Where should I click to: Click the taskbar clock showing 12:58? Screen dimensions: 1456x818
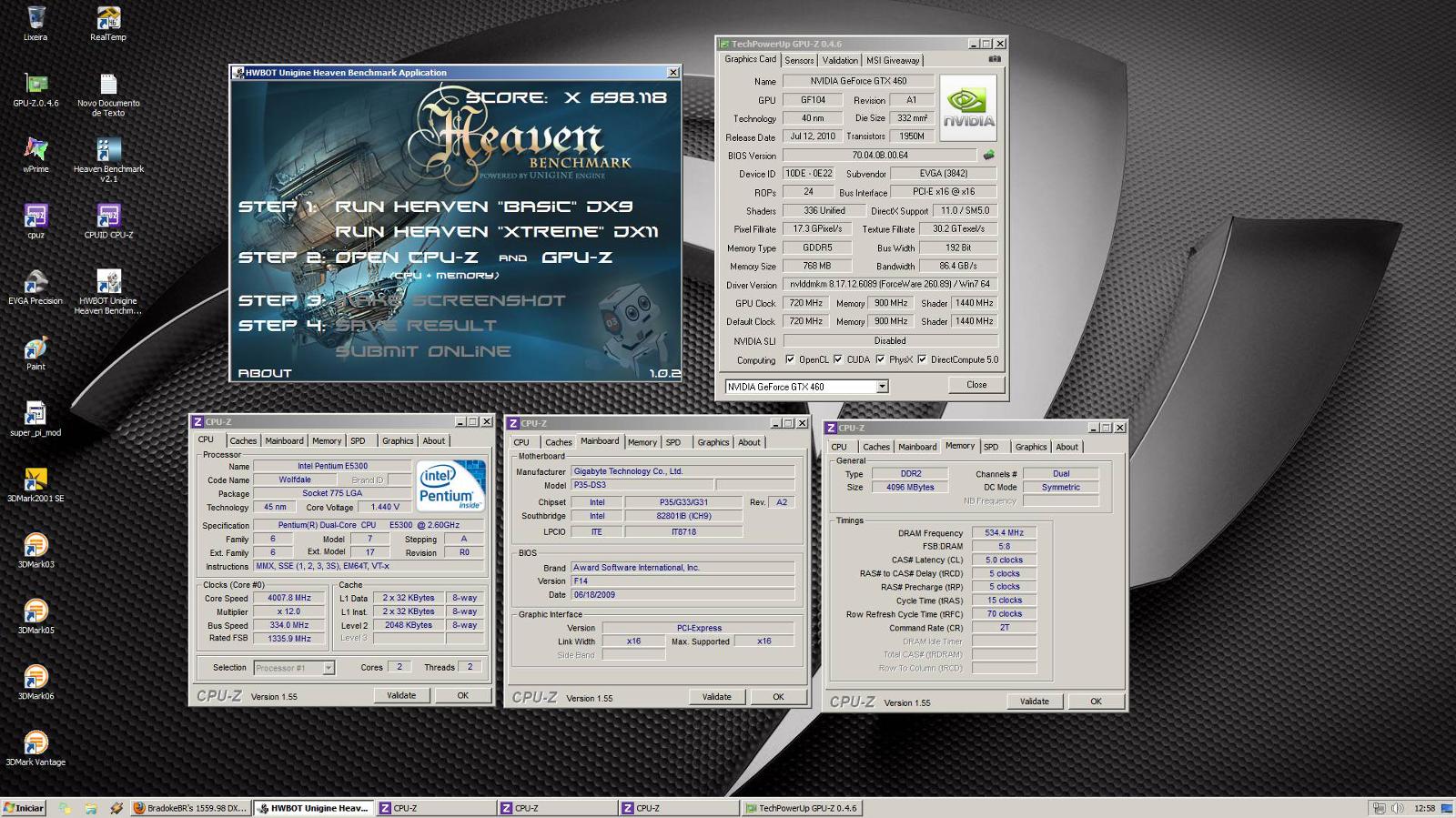click(1425, 808)
